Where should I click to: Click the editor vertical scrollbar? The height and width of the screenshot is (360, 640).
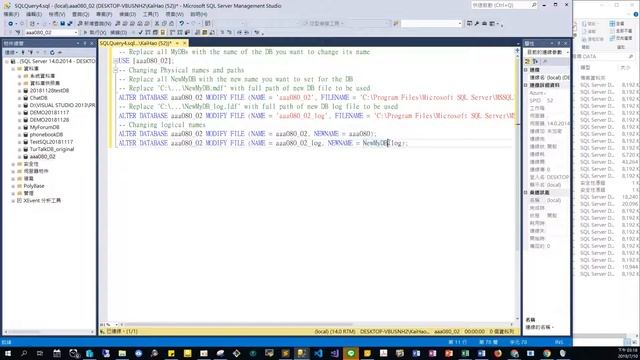click(518, 184)
